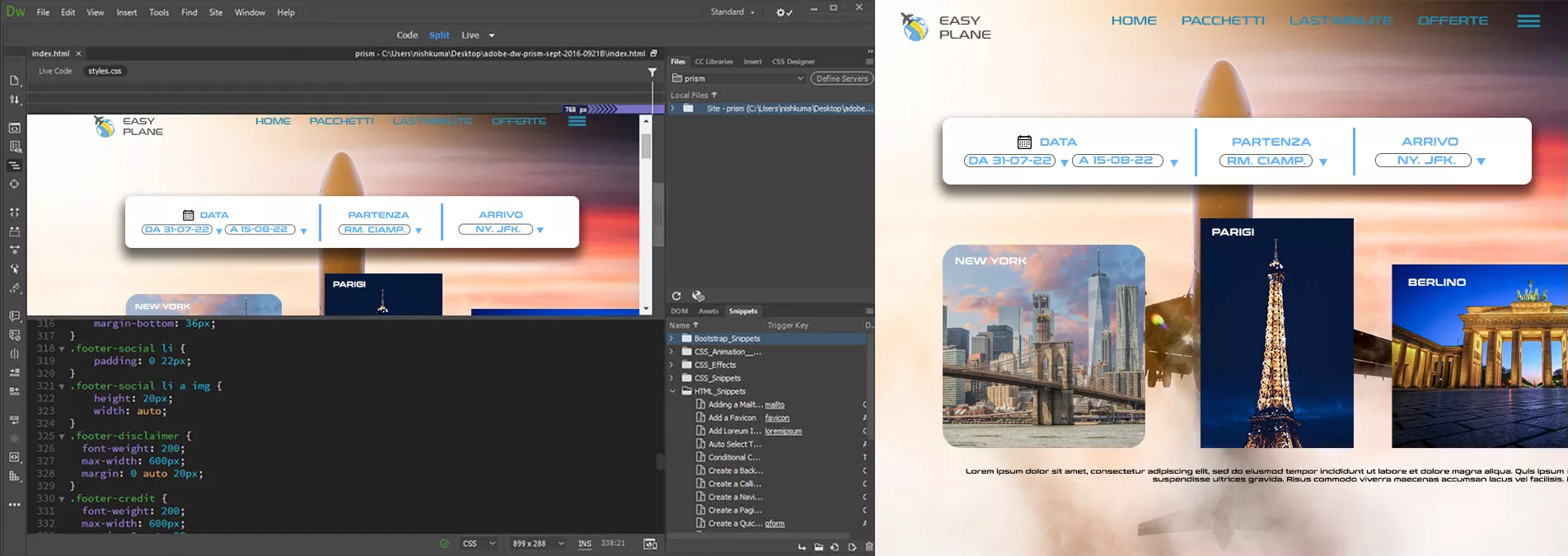Switch to the CSS Designer tab
The width and height of the screenshot is (1568, 556).
pos(793,62)
